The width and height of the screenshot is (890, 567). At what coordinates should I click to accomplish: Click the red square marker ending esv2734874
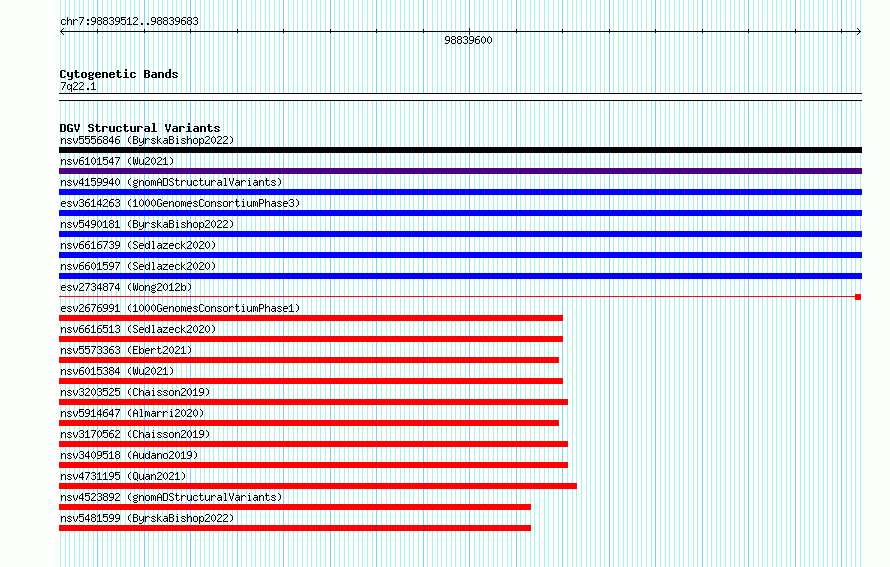858,297
